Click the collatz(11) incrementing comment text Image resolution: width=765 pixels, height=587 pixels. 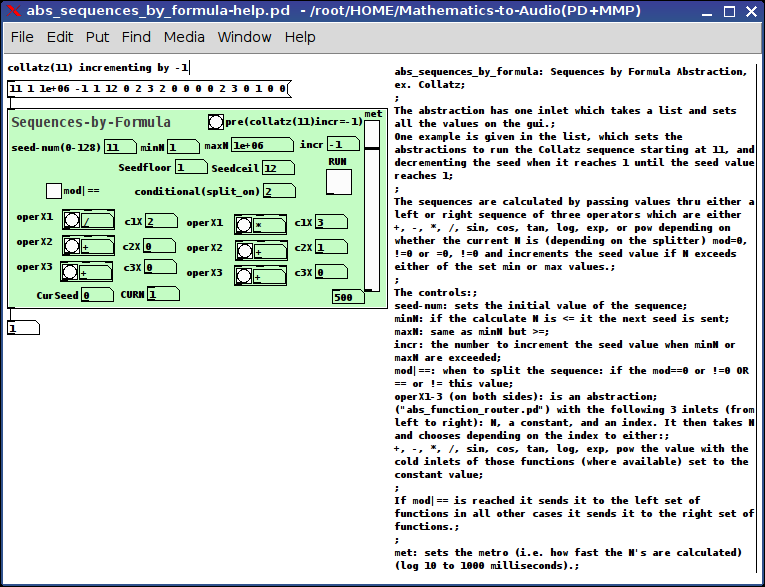pos(98,67)
